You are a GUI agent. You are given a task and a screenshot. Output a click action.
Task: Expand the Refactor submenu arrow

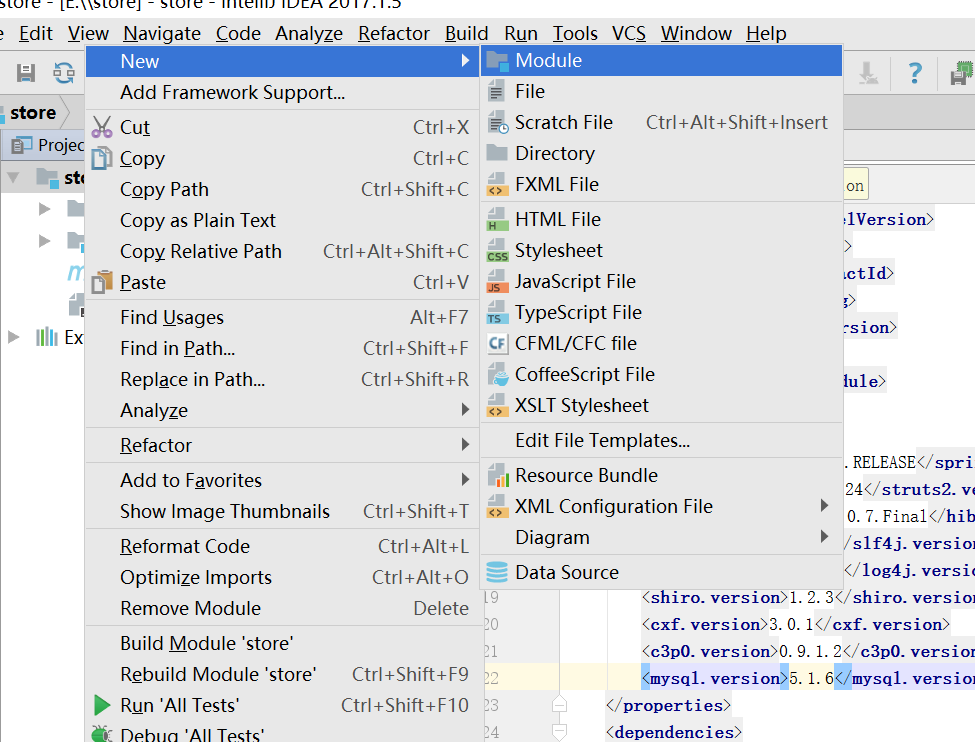pyautogui.click(x=465, y=444)
